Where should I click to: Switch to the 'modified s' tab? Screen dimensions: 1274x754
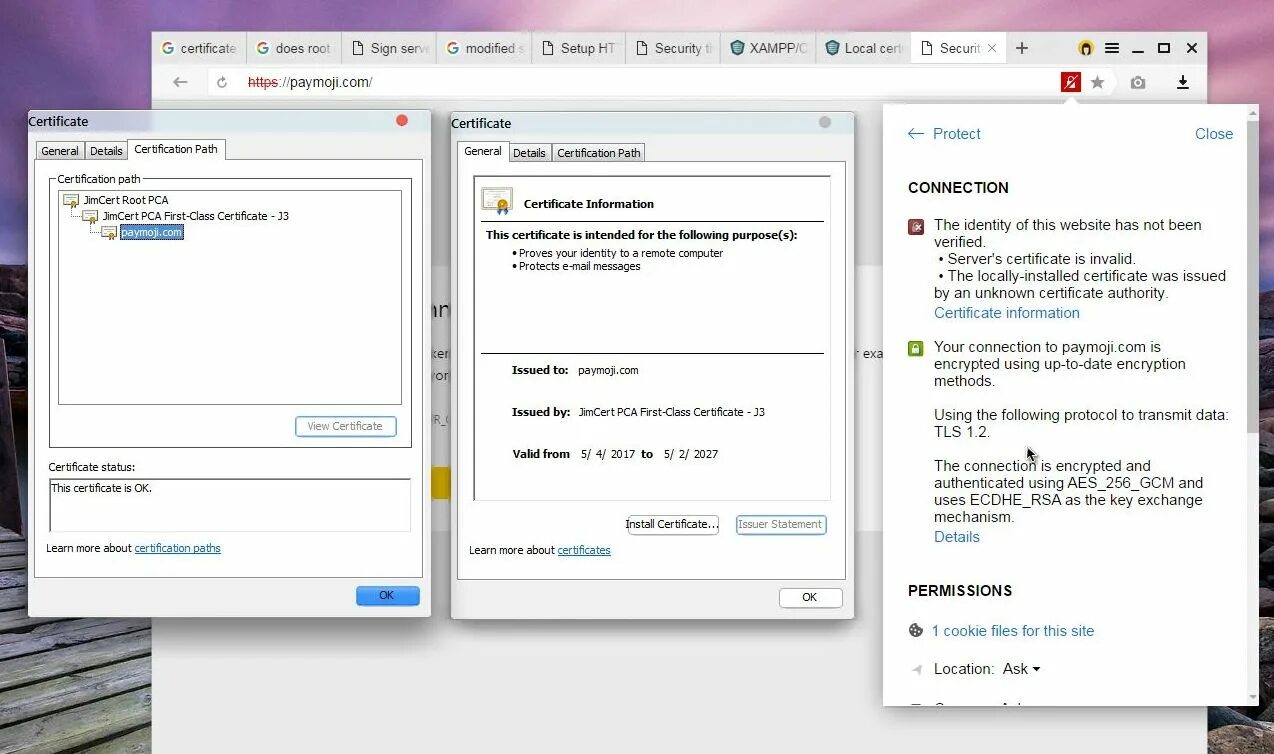coord(484,48)
